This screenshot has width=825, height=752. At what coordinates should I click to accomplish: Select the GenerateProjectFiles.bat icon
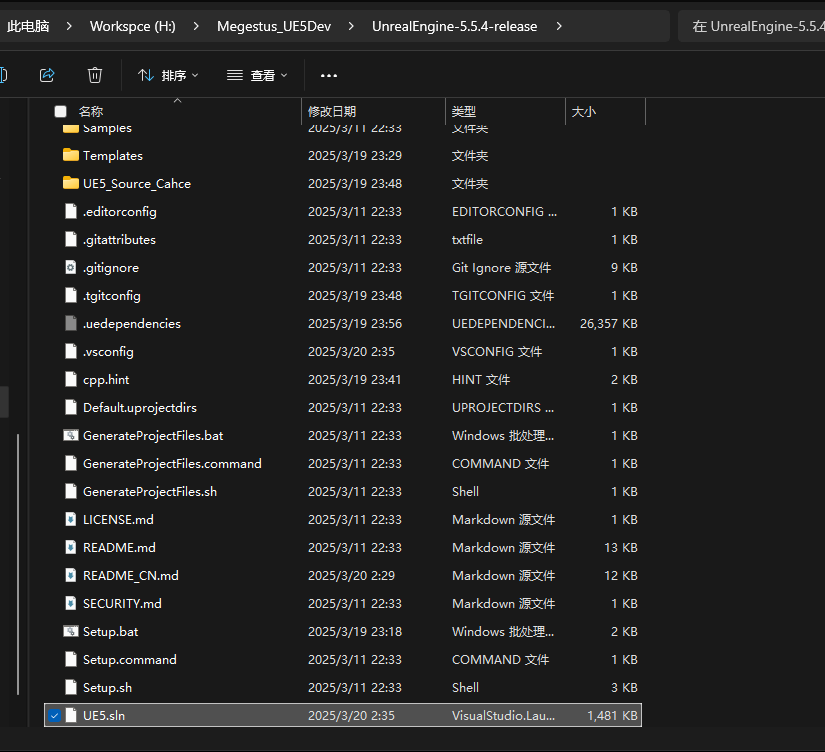pos(71,435)
